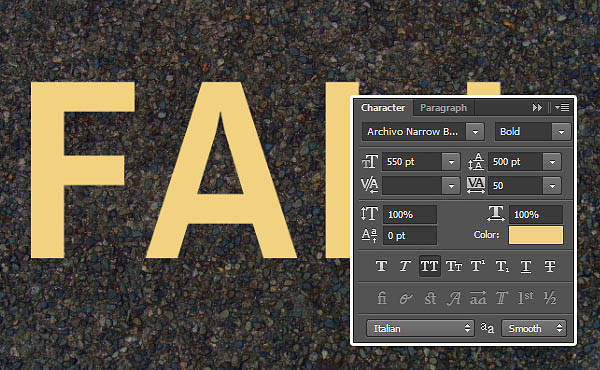600x370 pixels.
Task: Toggle Faux Bold style button
Action: [x=381, y=266]
